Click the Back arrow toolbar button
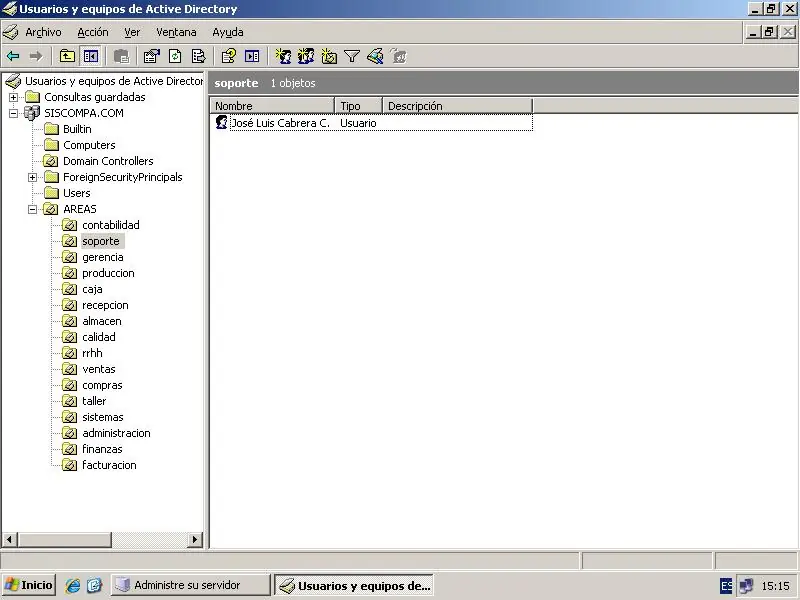The image size is (800, 600). (x=13, y=56)
